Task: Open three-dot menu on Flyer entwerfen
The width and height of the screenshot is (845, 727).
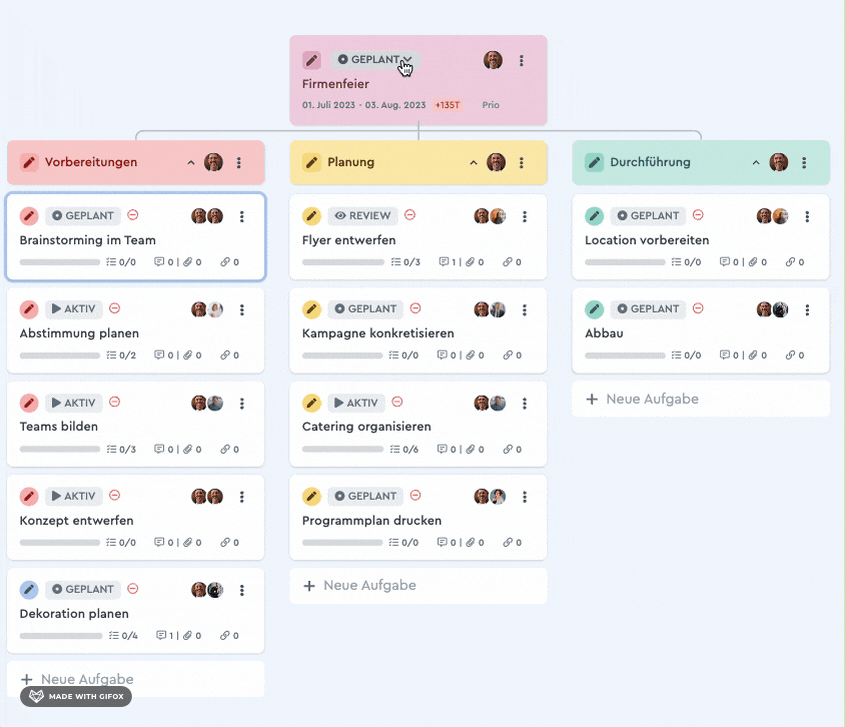Action: click(524, 216)
